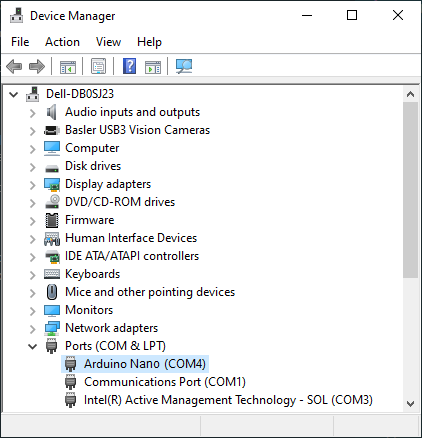
Task: Select the Dell-DB0SJ23 computer root icon
Action: [32, 94]
